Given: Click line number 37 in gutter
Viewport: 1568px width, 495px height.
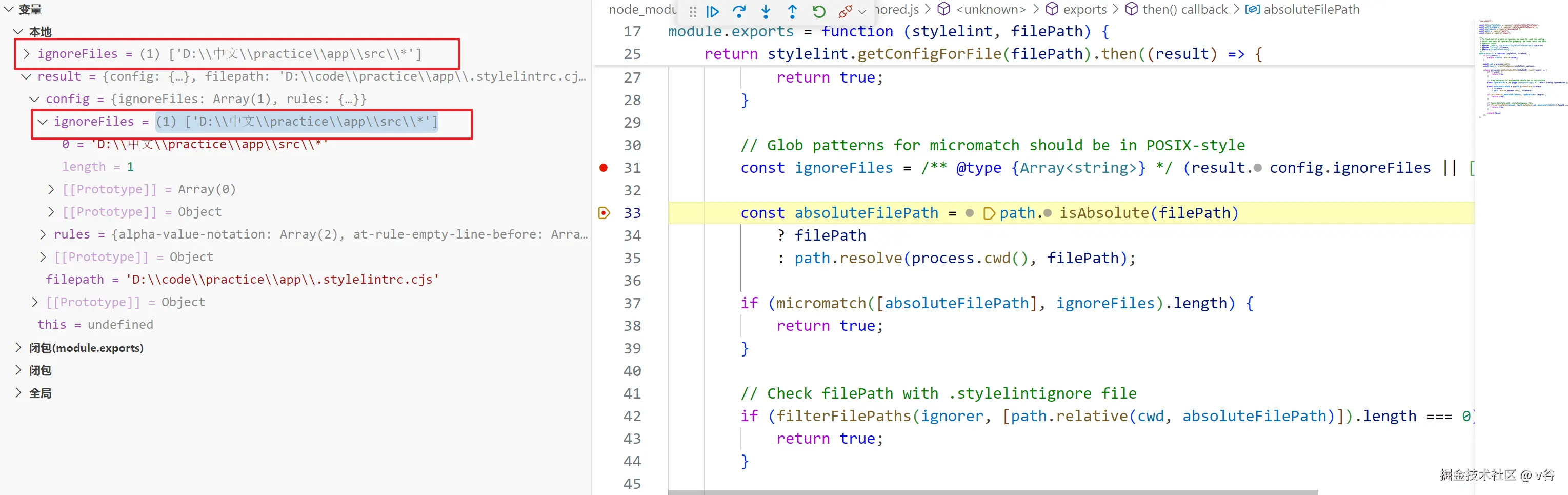Looking at the screenshot, I should tap(632, 303).
